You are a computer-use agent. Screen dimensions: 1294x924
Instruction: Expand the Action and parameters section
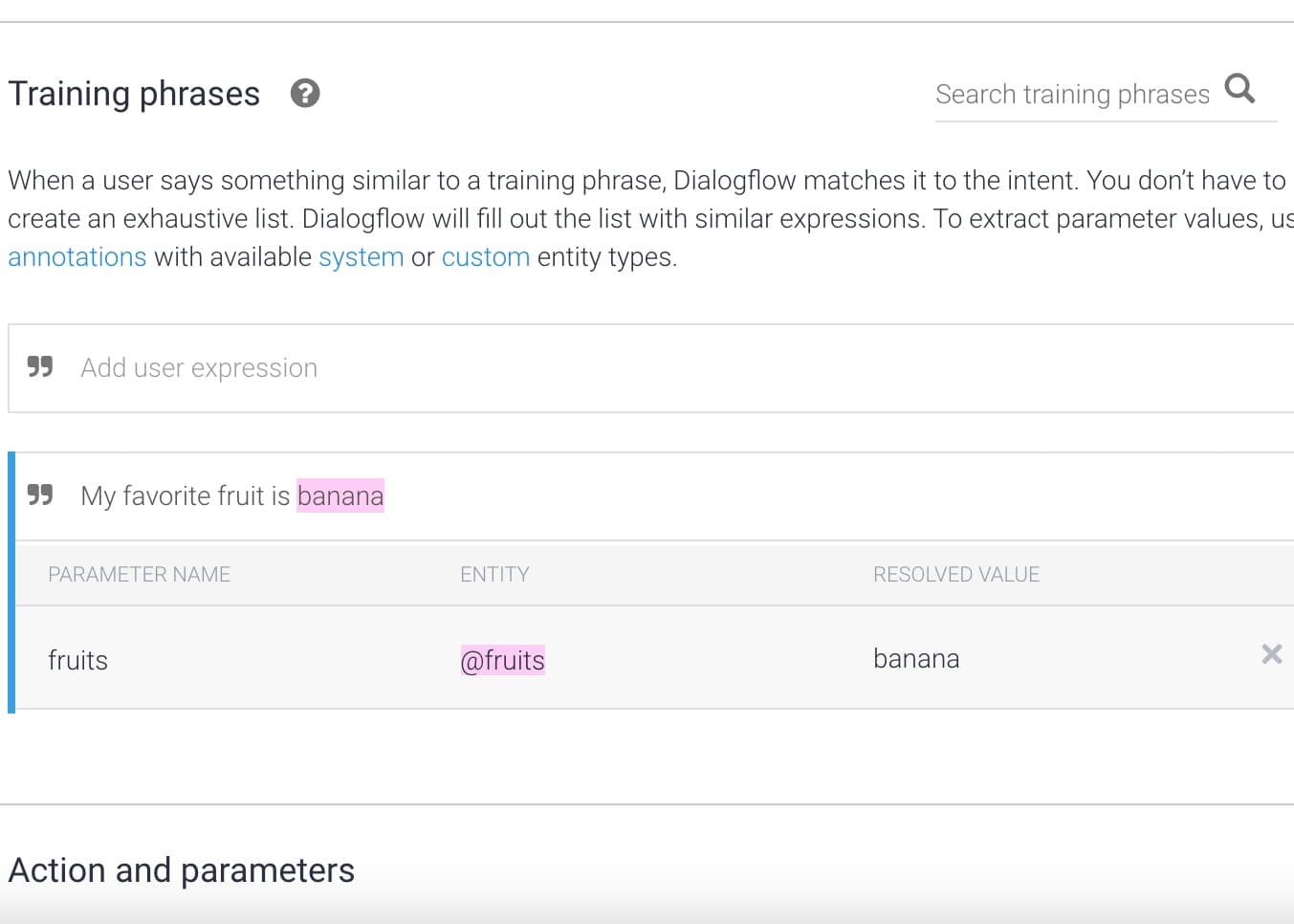(182, 870)
